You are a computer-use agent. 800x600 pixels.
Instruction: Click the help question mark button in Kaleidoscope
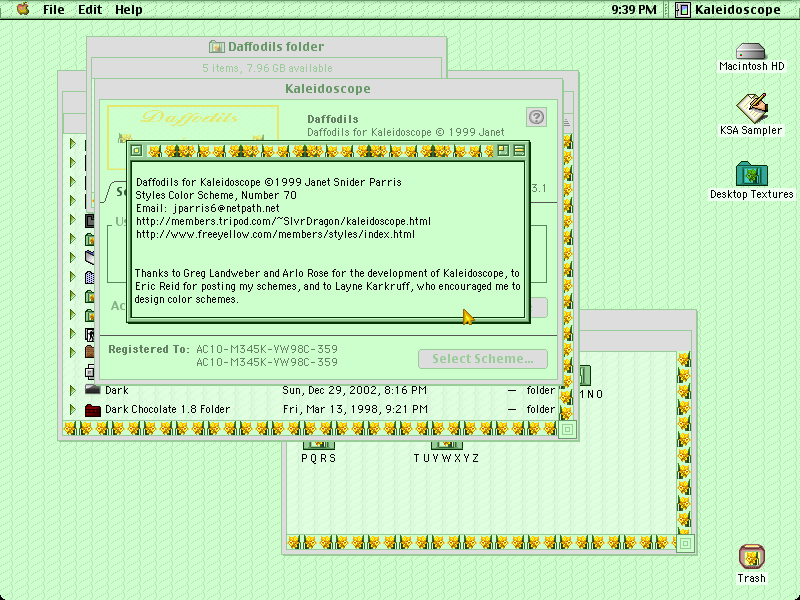[x=536, y=117]
